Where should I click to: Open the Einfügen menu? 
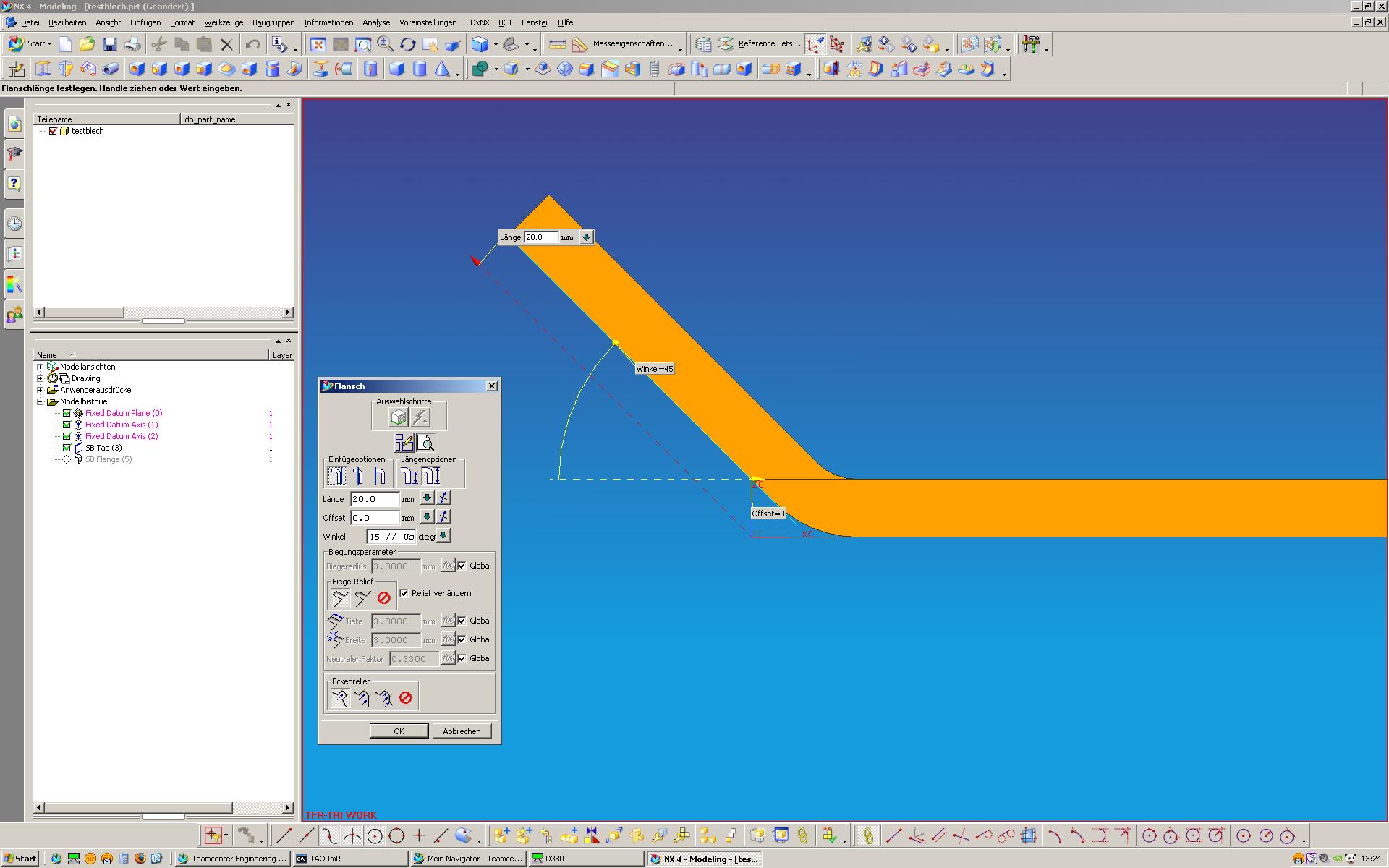point(145,22)
